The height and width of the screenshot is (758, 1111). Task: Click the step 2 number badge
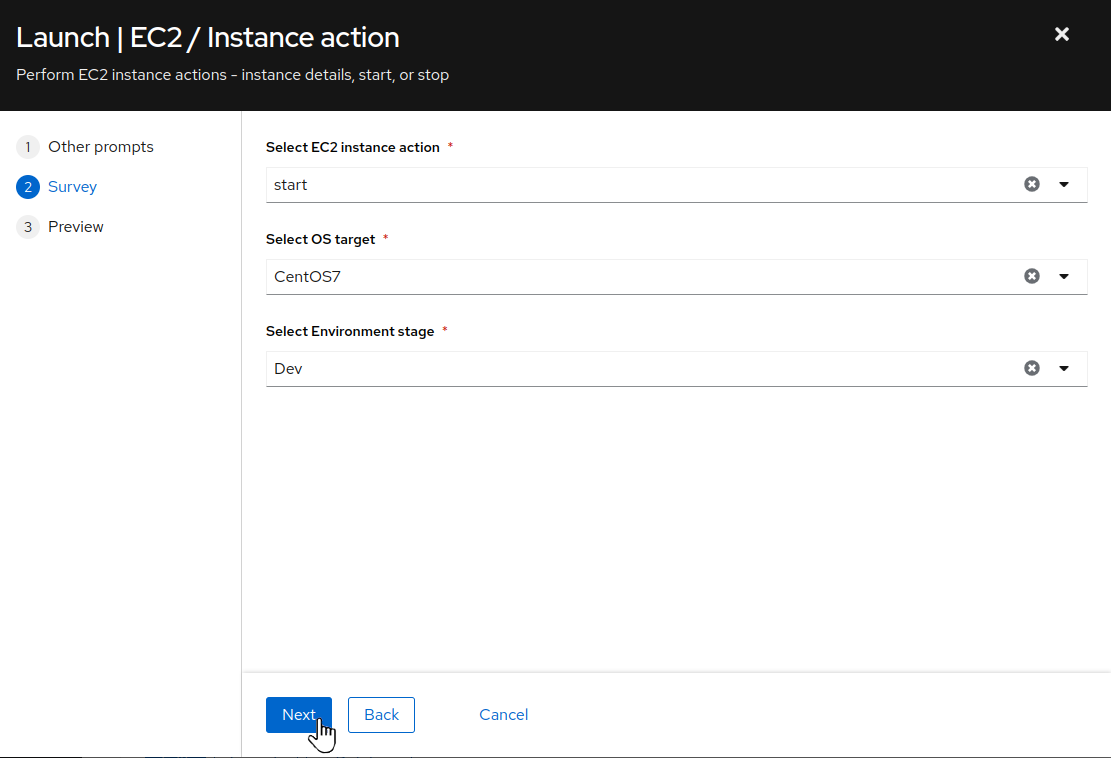pos(28,187)
